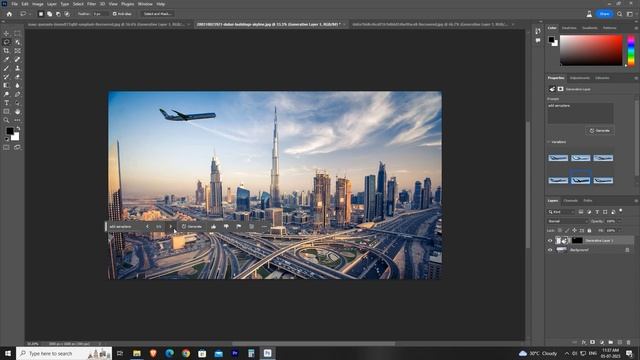Select the Pen tool

(x=17, y=94)
